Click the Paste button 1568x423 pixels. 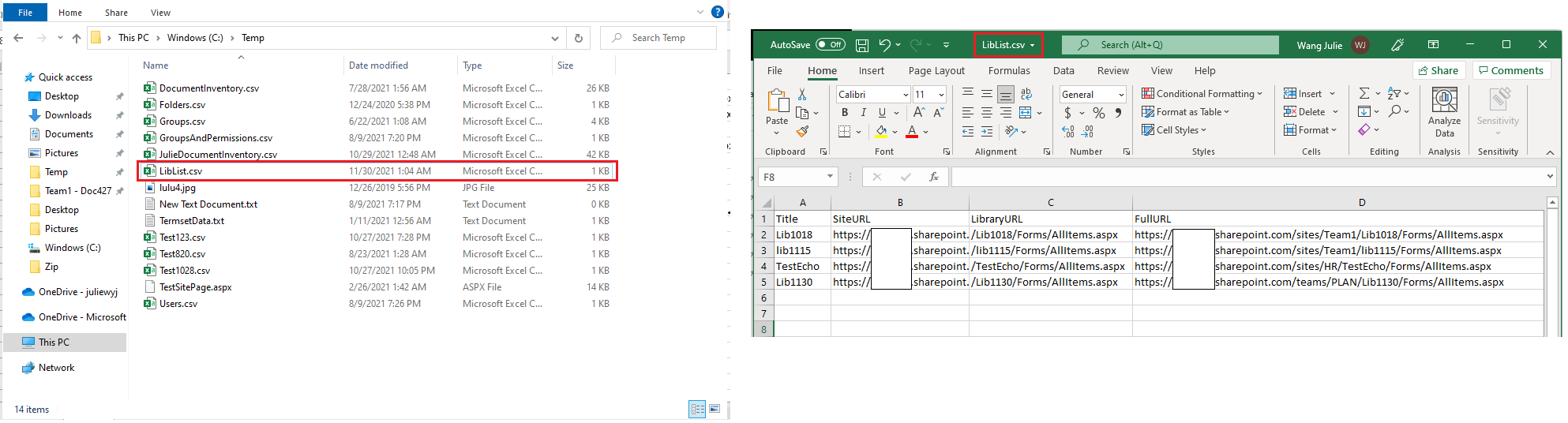tap(777, 107)
